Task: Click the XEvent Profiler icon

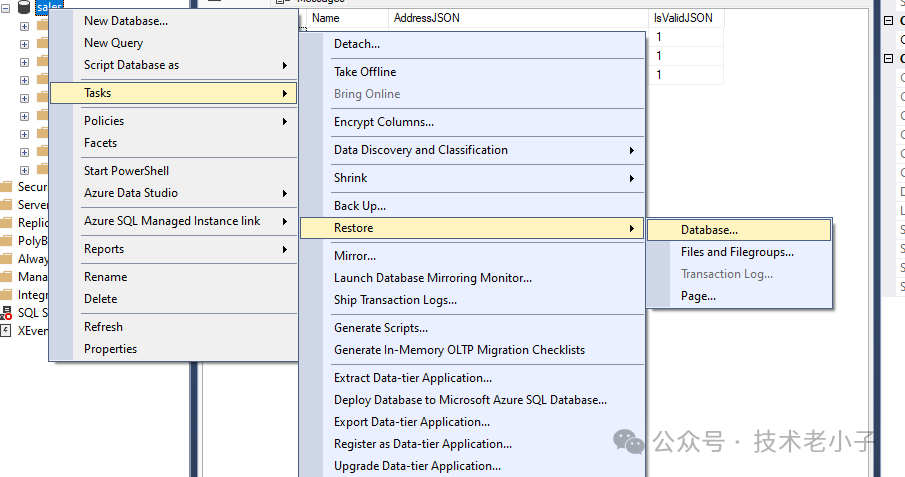Action: tap(7, 330)
